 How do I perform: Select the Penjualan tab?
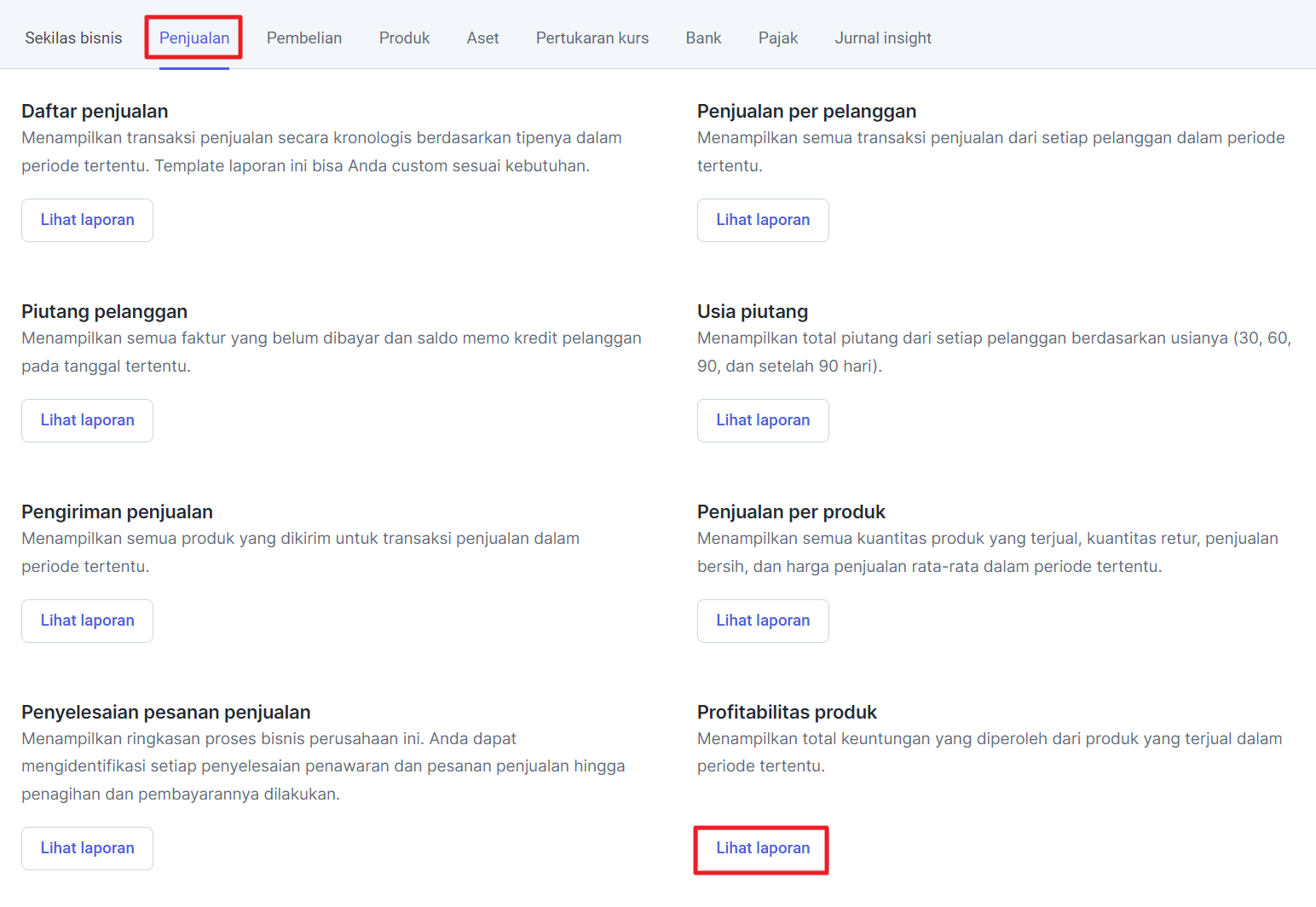(194, 38)
